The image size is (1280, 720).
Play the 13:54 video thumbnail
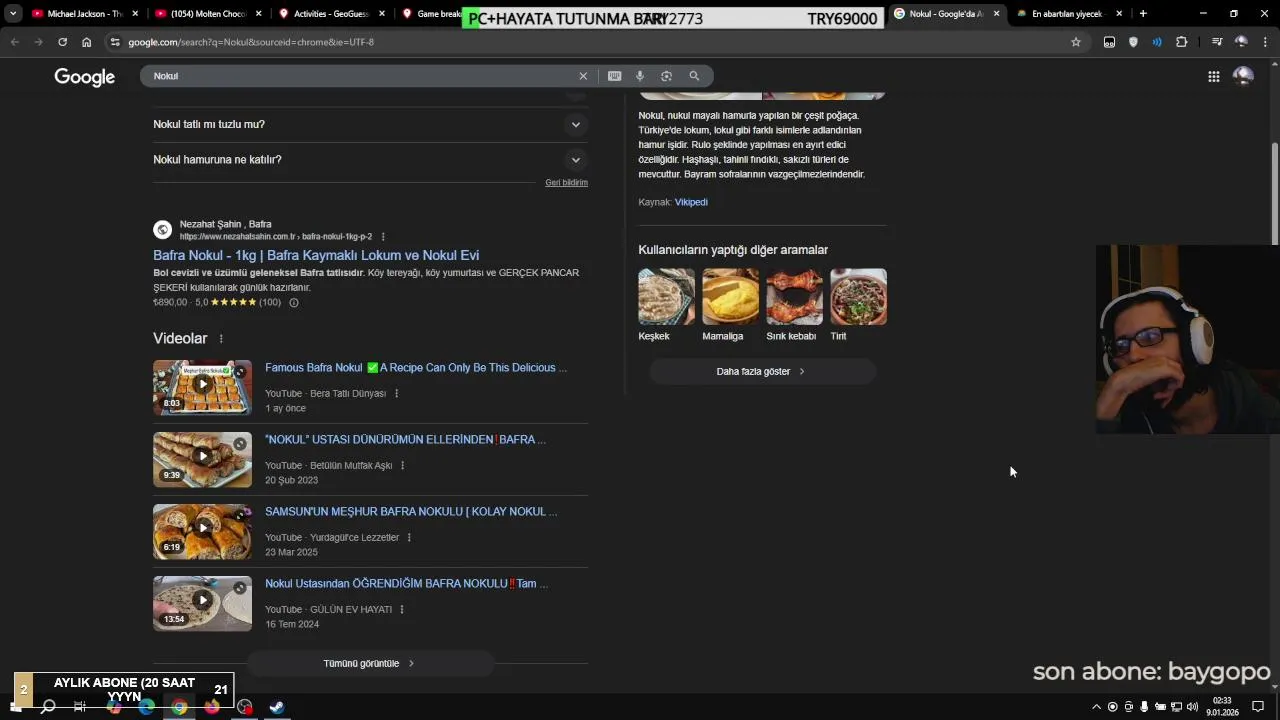click(202, 604)
